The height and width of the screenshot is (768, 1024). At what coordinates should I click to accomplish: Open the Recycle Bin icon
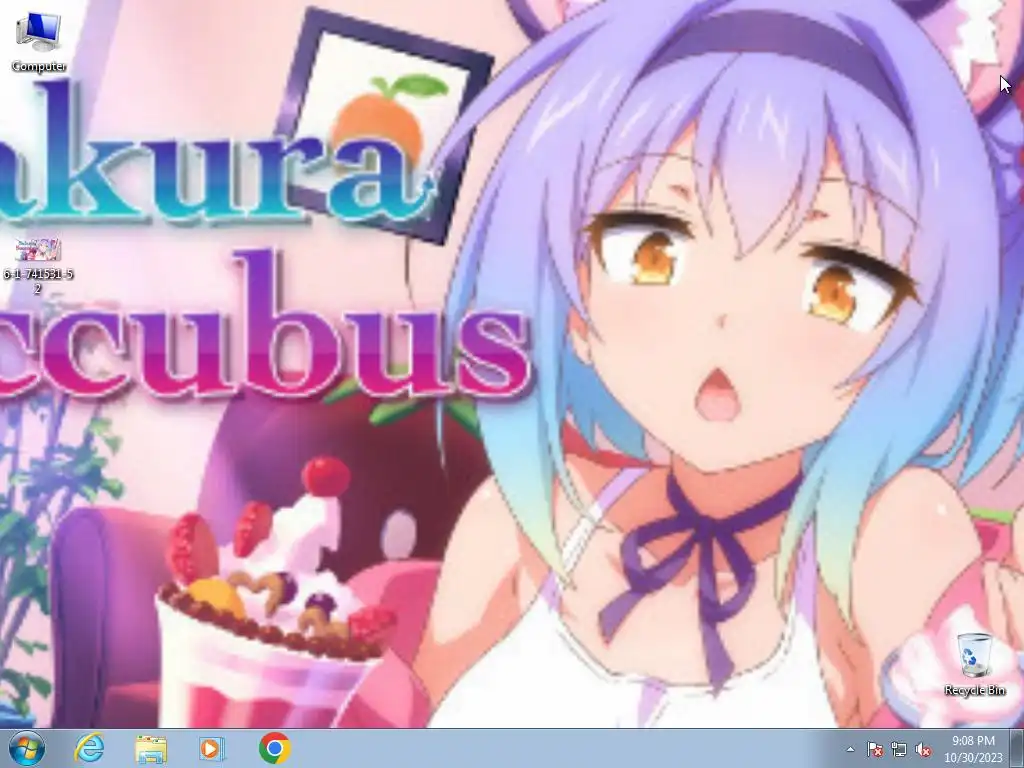pyautogui.click(x=974, y=664)
